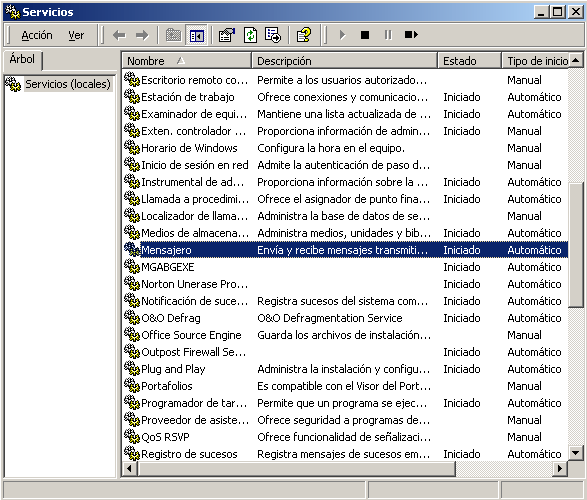Screen dimensions: 587x500
Task: Sort by the Nombre column header
Action: 186,61
